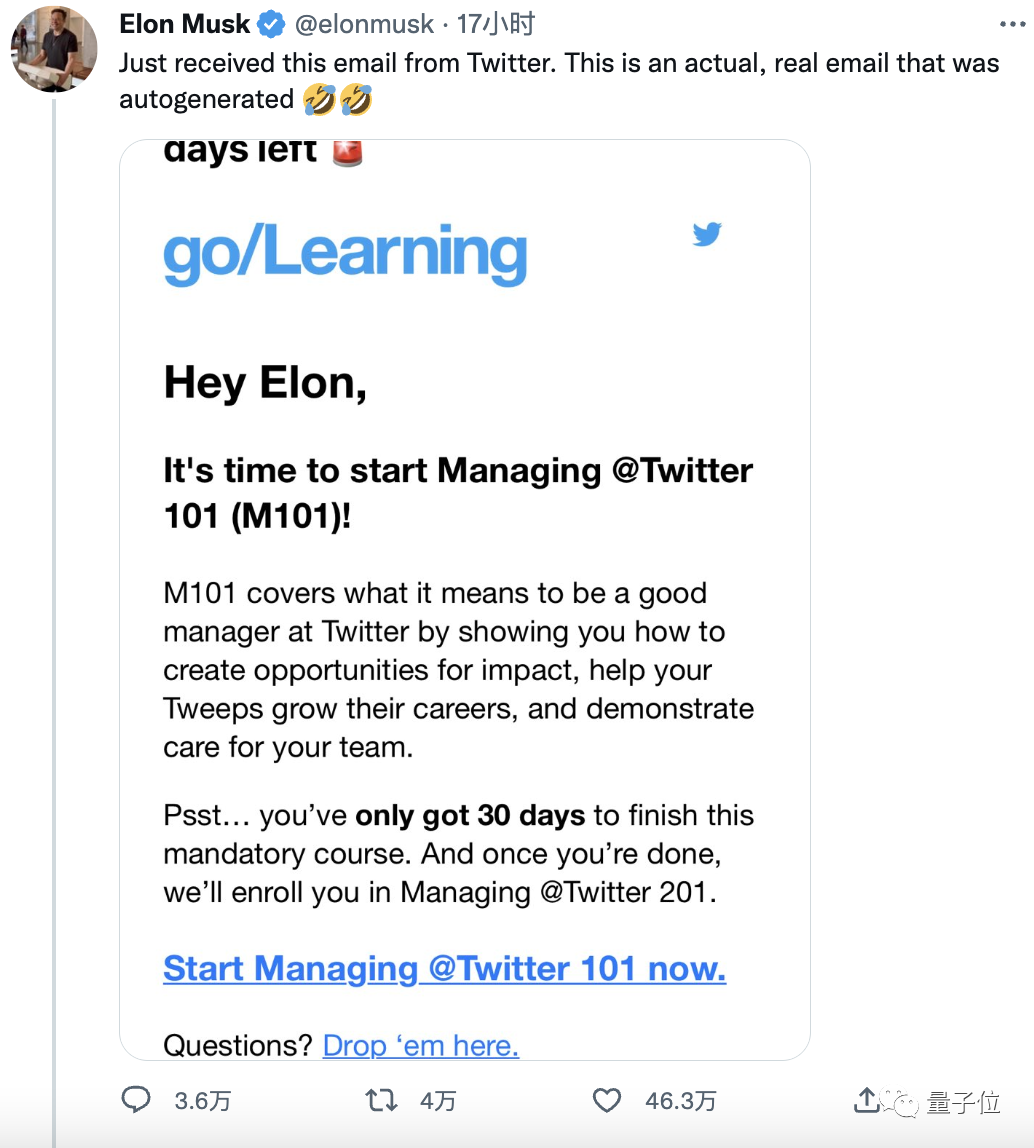Click the retweet icon below the tweet
Image resolution: width=1034 pixels, height=1148 pixels.
pyautogui.click(x=381, y=1100)
